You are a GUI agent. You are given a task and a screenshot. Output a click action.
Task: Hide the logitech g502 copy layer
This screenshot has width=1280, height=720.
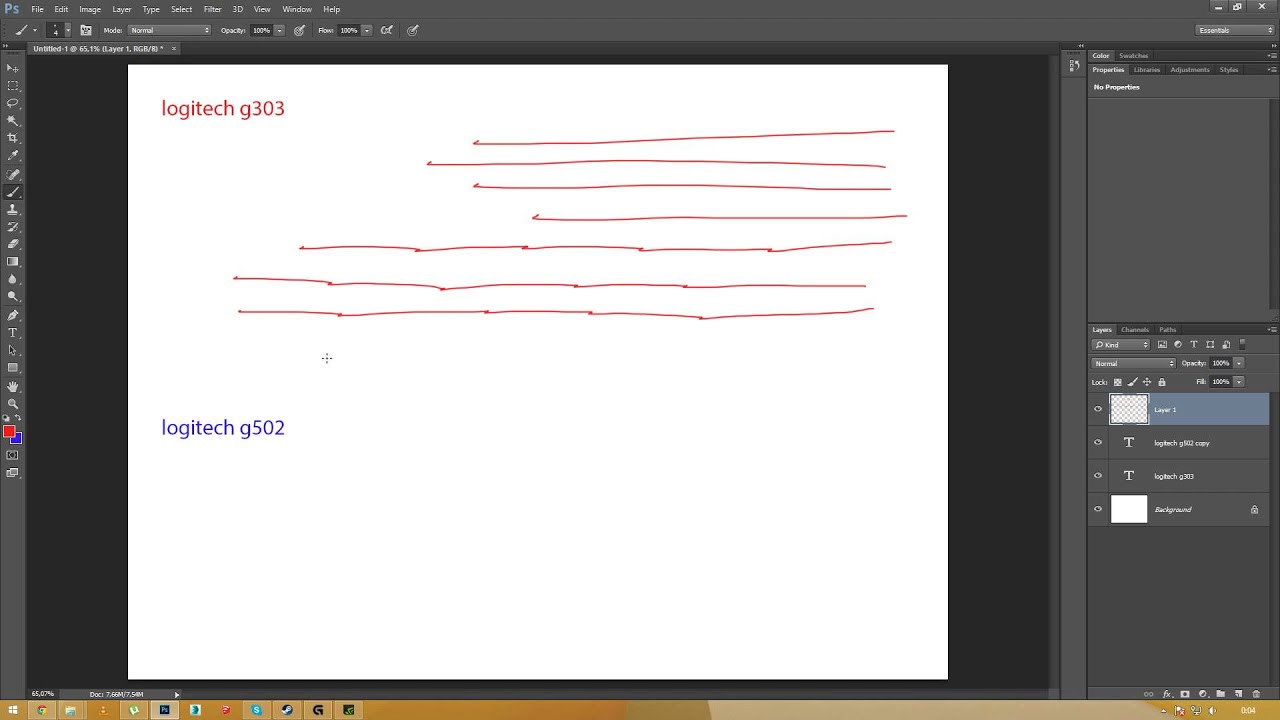click(x=1098, y=442)
